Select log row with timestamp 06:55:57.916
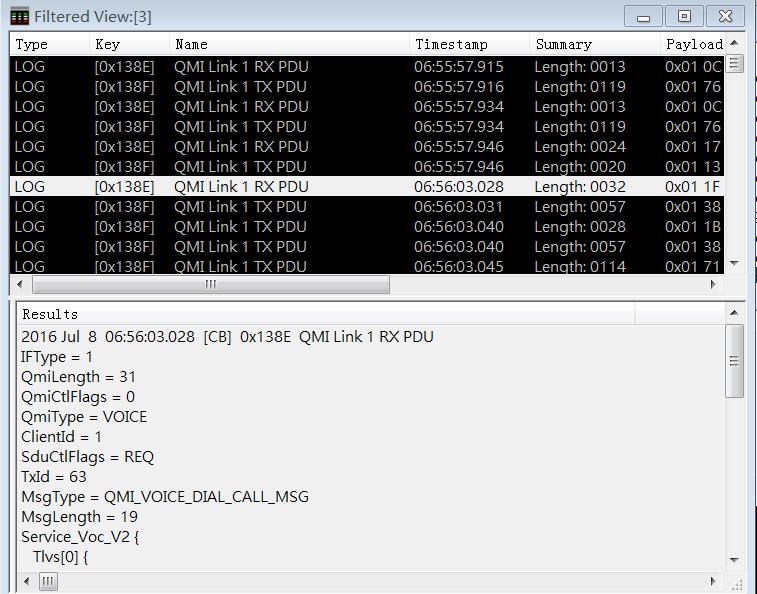 367,87
